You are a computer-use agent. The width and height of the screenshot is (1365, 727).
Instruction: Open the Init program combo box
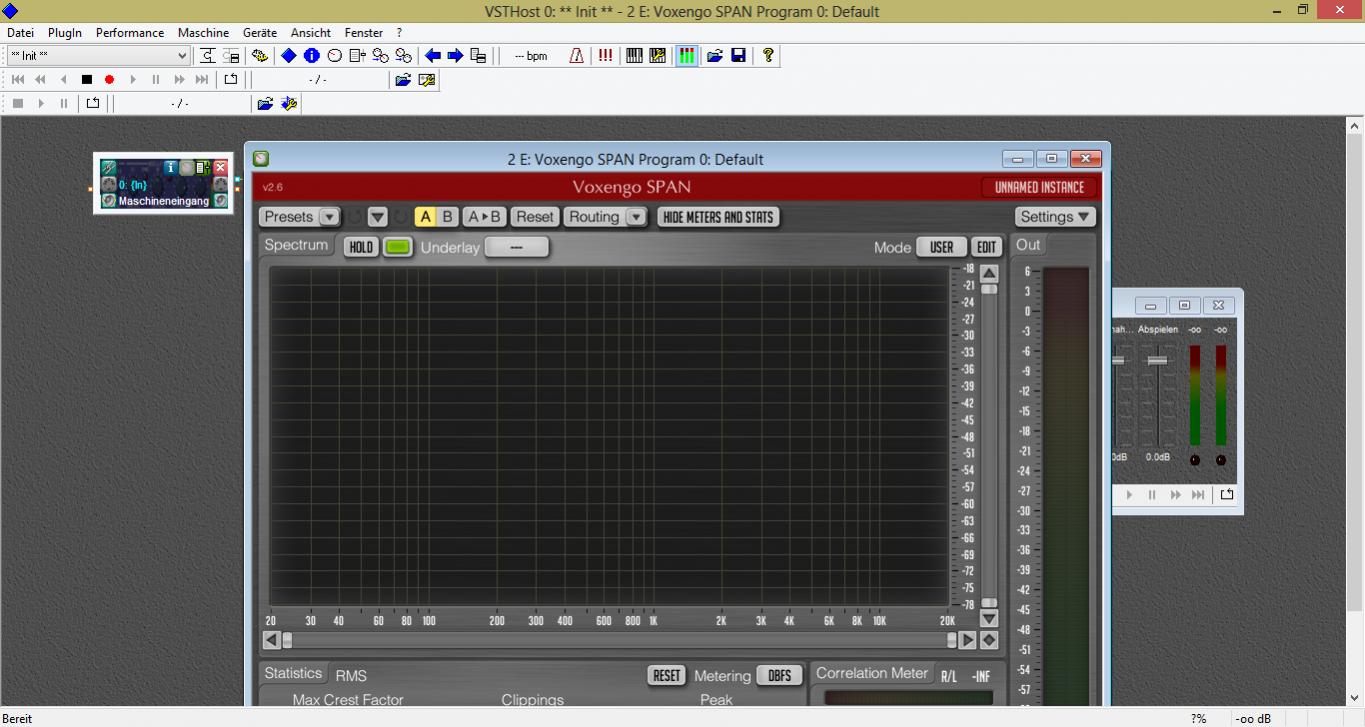(98, 56)
